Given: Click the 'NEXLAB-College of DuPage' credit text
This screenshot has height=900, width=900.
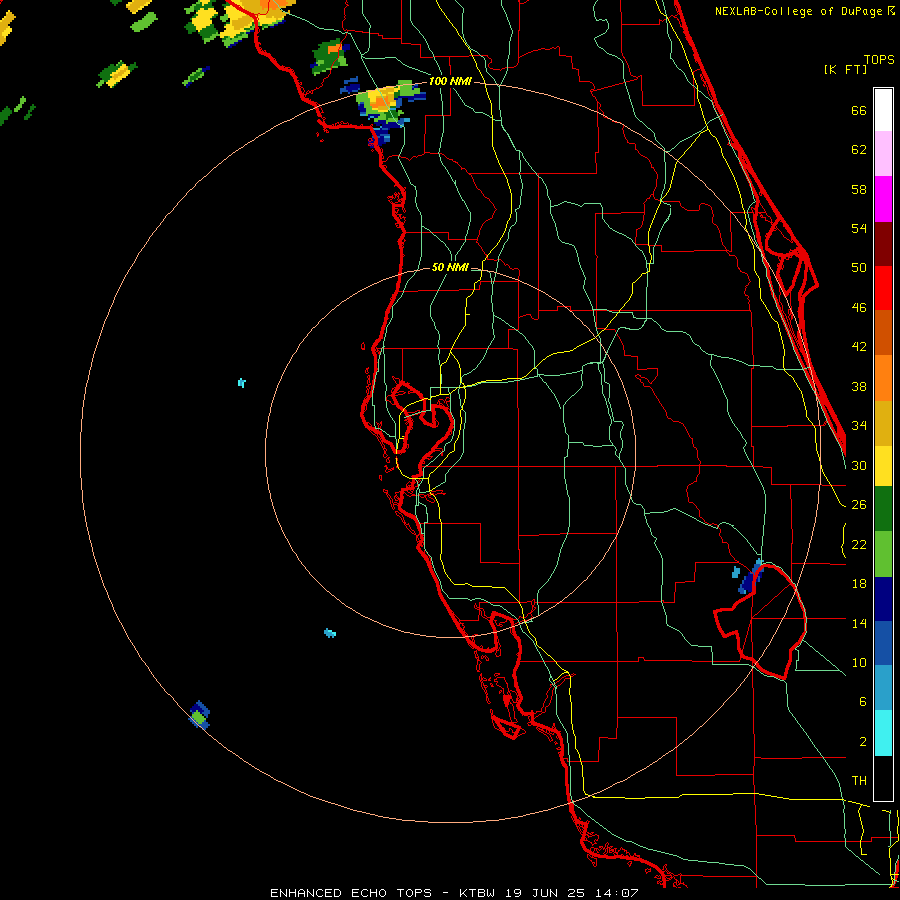Looking at the screenshot, I should 800,11.
